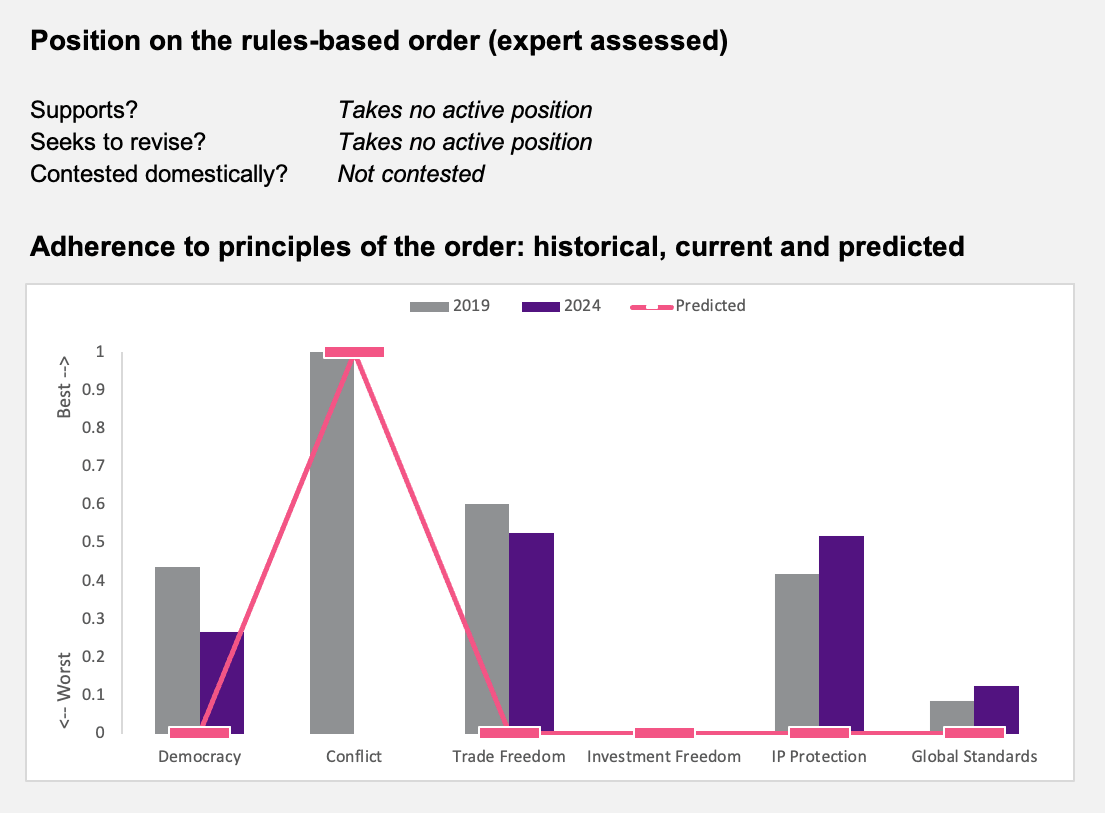Select the 2024 IP Protection bar

point(841,635)
